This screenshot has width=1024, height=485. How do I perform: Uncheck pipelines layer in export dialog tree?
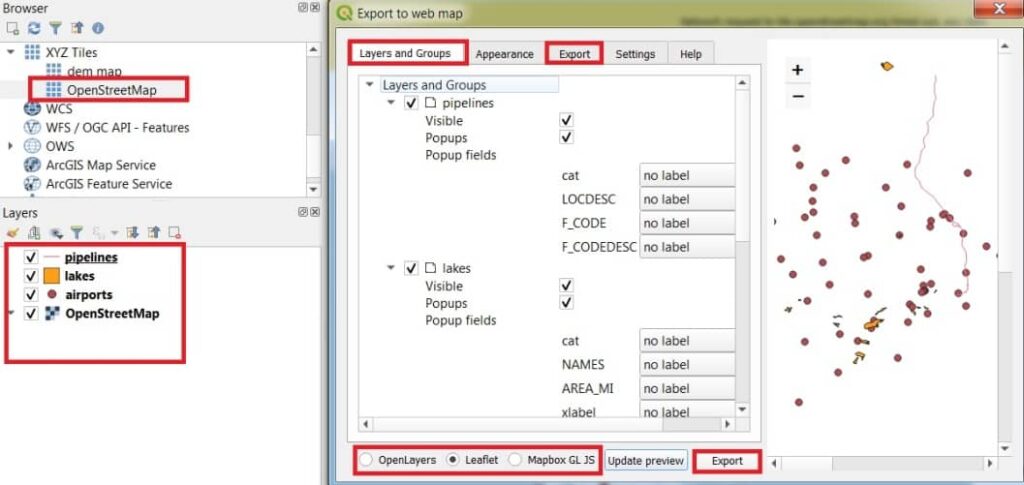tap(411, 103)
